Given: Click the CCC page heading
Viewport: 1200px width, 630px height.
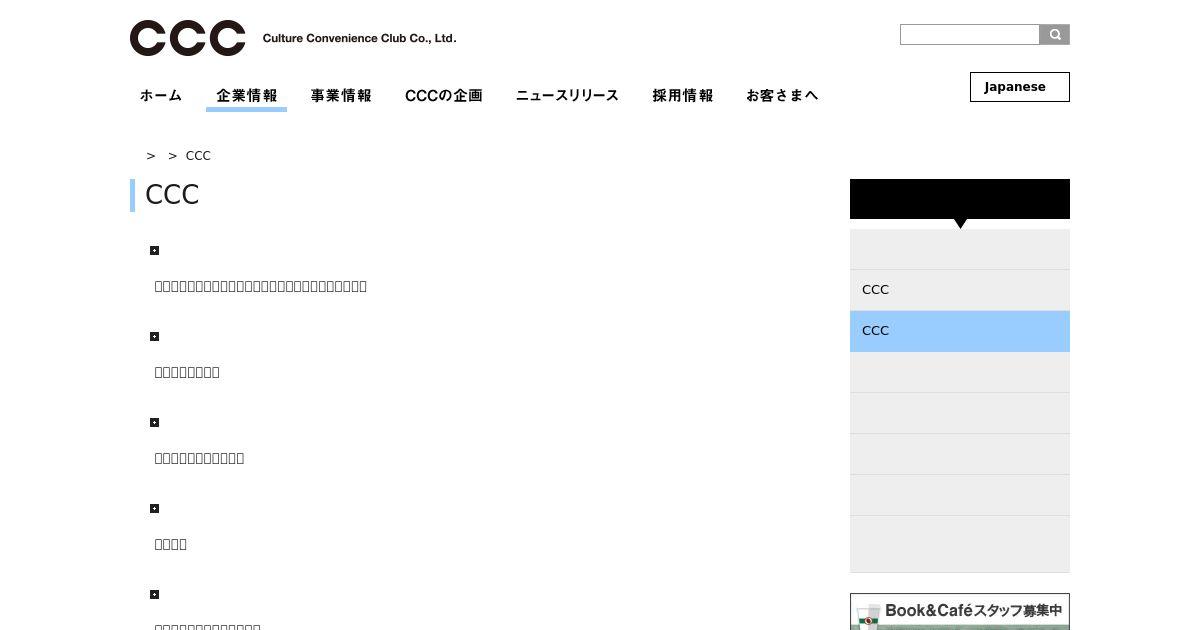Looking at the screenshot, I should (x=172, y=195).
